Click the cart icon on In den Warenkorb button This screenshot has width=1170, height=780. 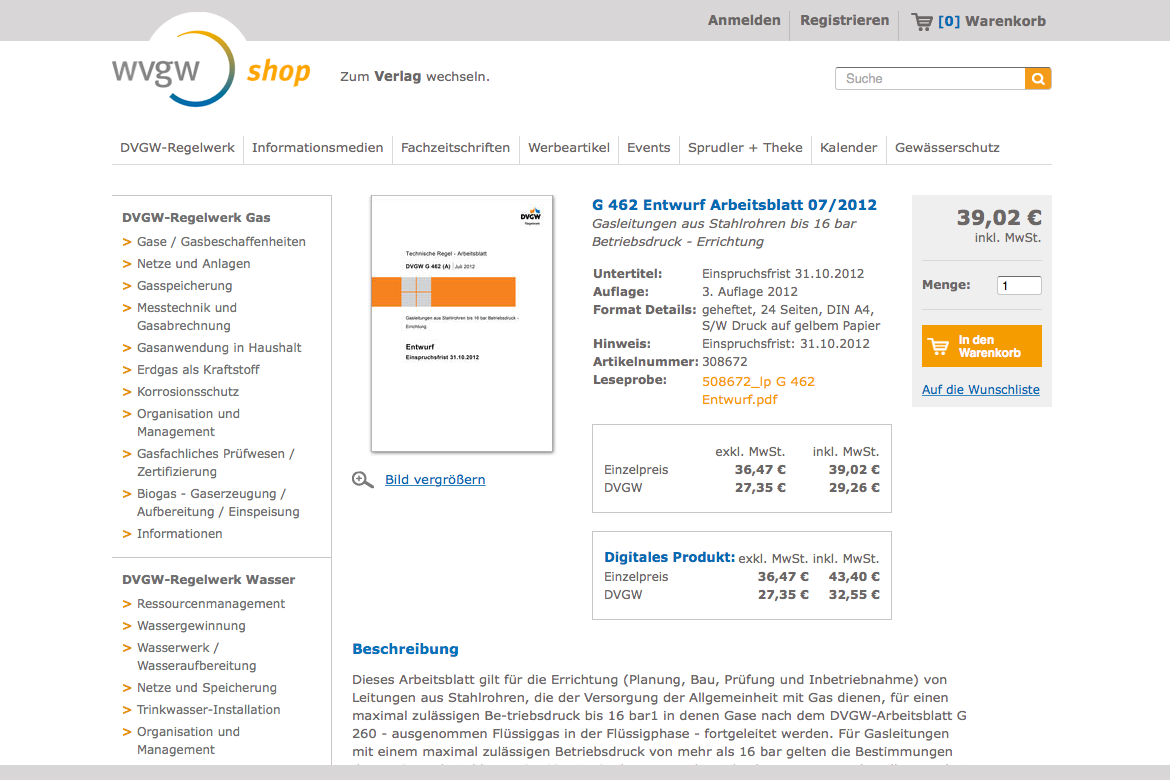coord(938,346)
